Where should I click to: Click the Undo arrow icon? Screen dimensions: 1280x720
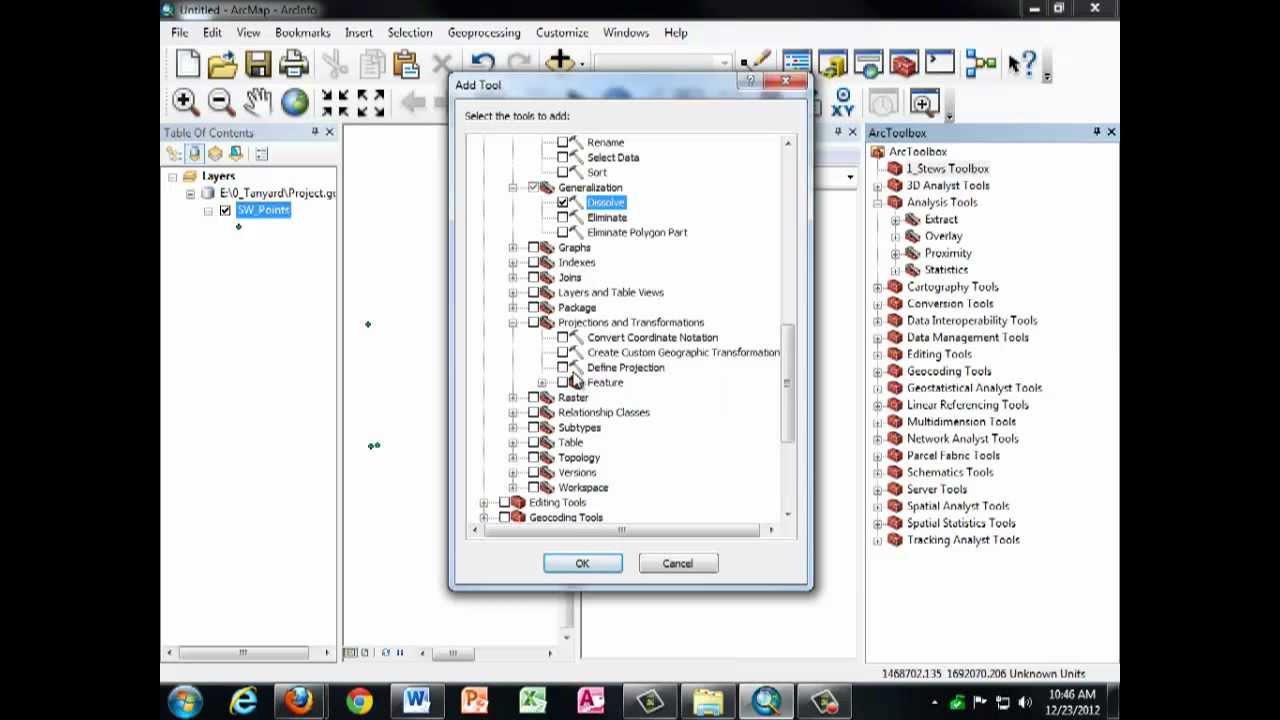pyautogui.click(x=483, y=64)
